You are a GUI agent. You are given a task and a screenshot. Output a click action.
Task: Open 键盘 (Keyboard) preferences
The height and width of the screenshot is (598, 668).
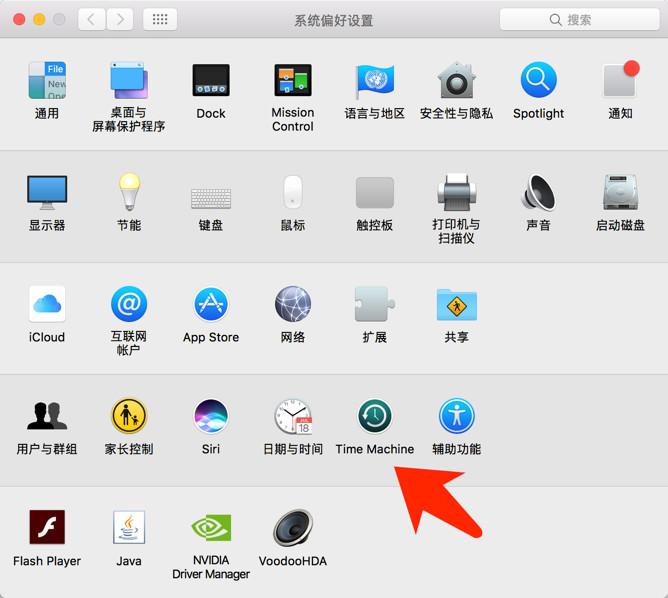pyautogui.click(x=211, y=198)
